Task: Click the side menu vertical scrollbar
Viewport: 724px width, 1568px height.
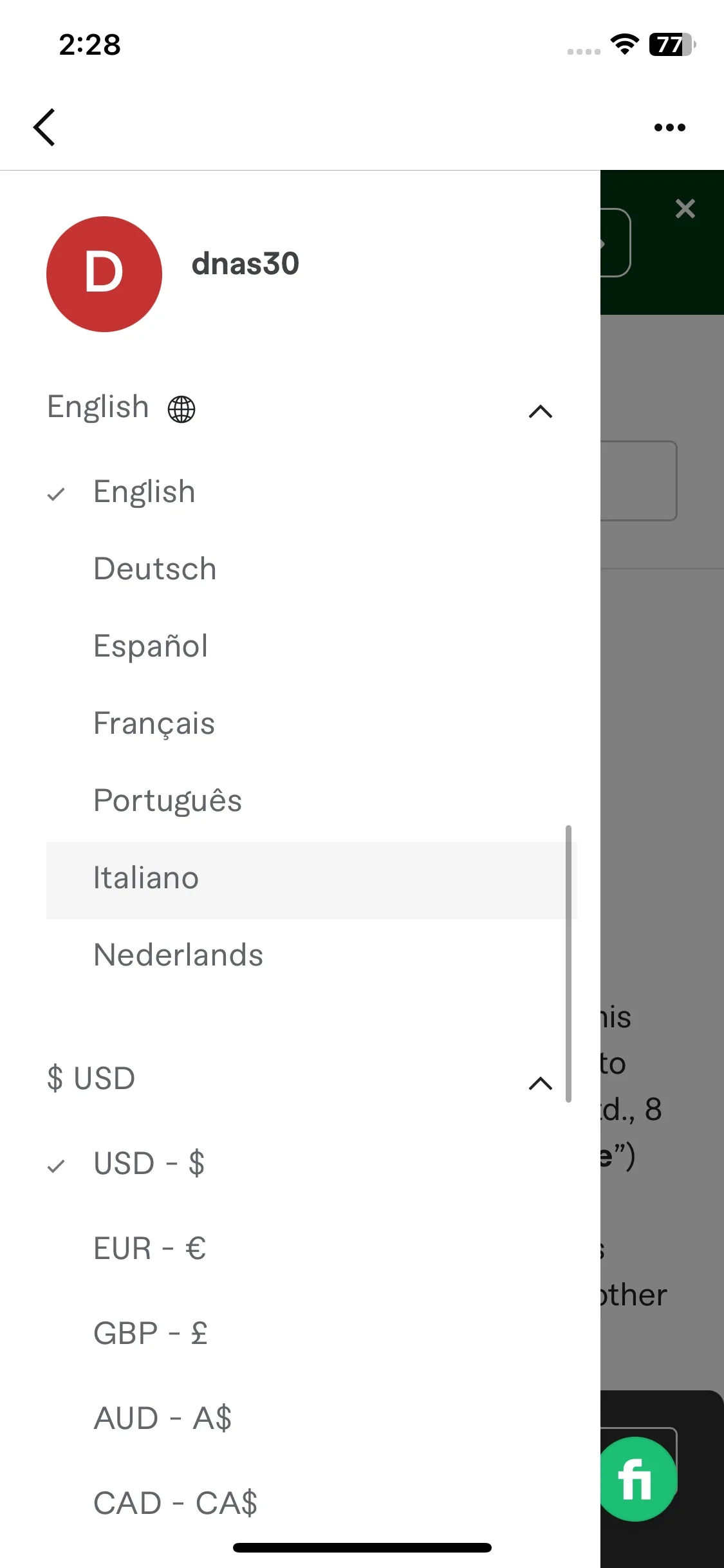Action: point(568,964)
